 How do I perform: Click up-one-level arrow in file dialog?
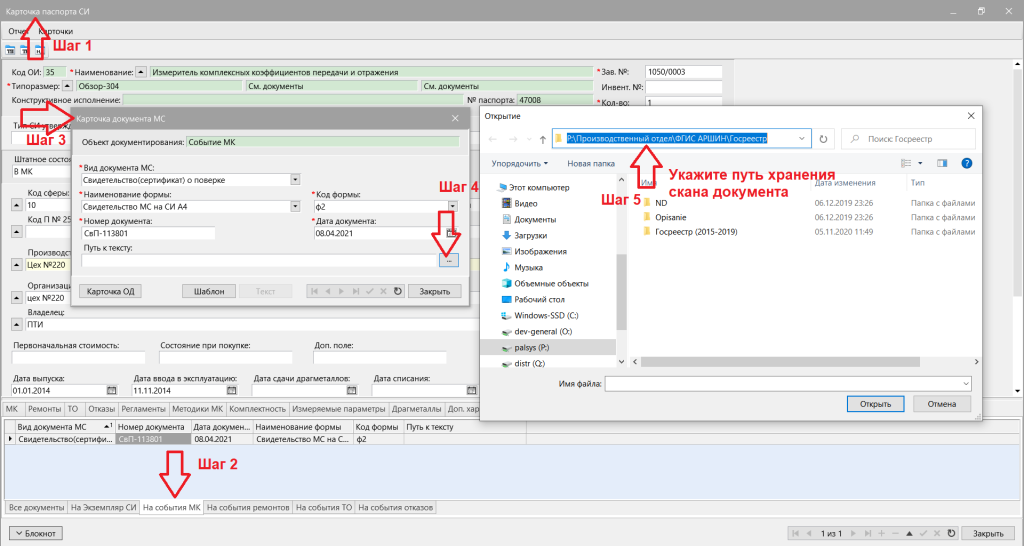pos(543,139)
